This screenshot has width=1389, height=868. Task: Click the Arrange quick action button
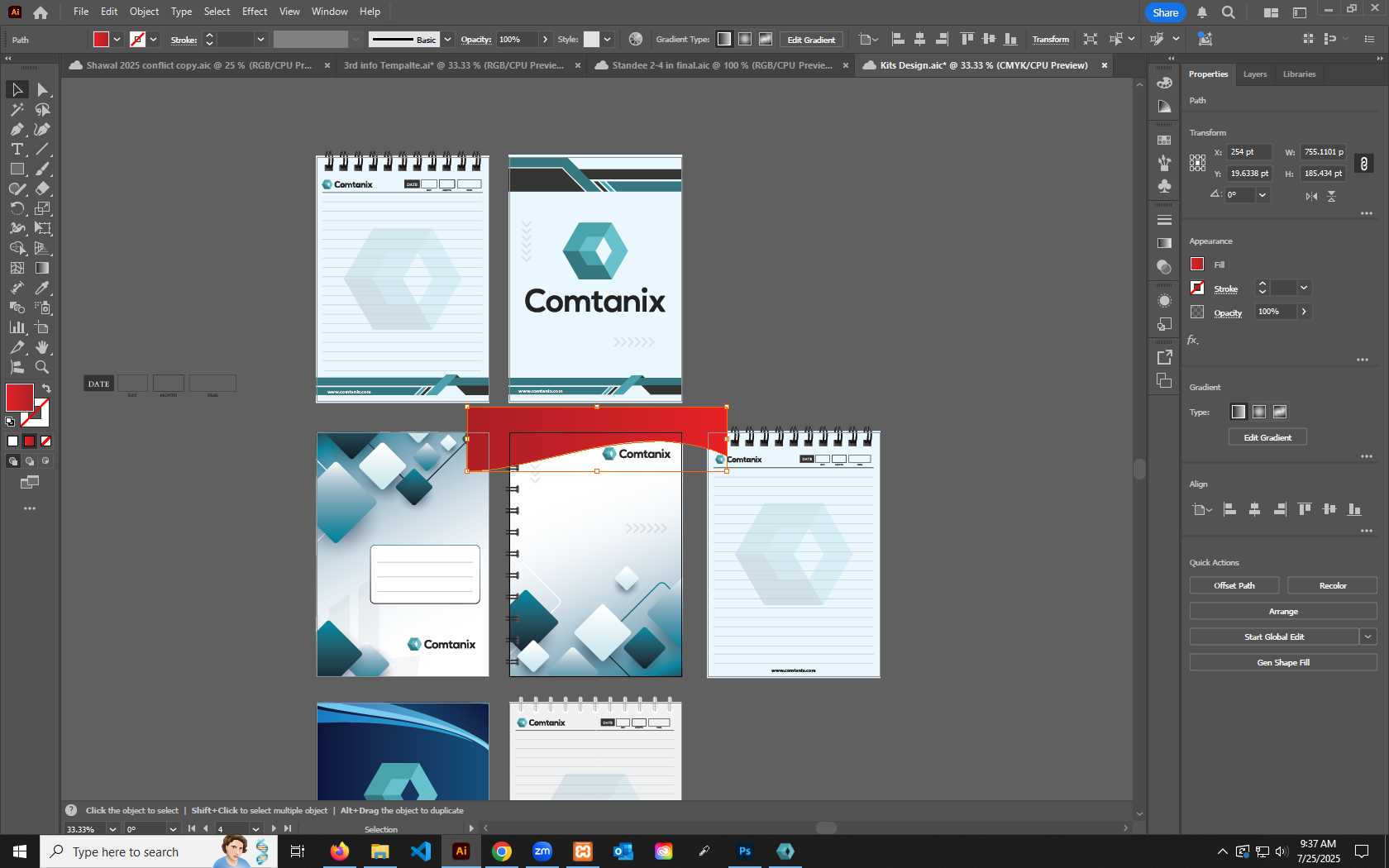[x=1283, y=611]
